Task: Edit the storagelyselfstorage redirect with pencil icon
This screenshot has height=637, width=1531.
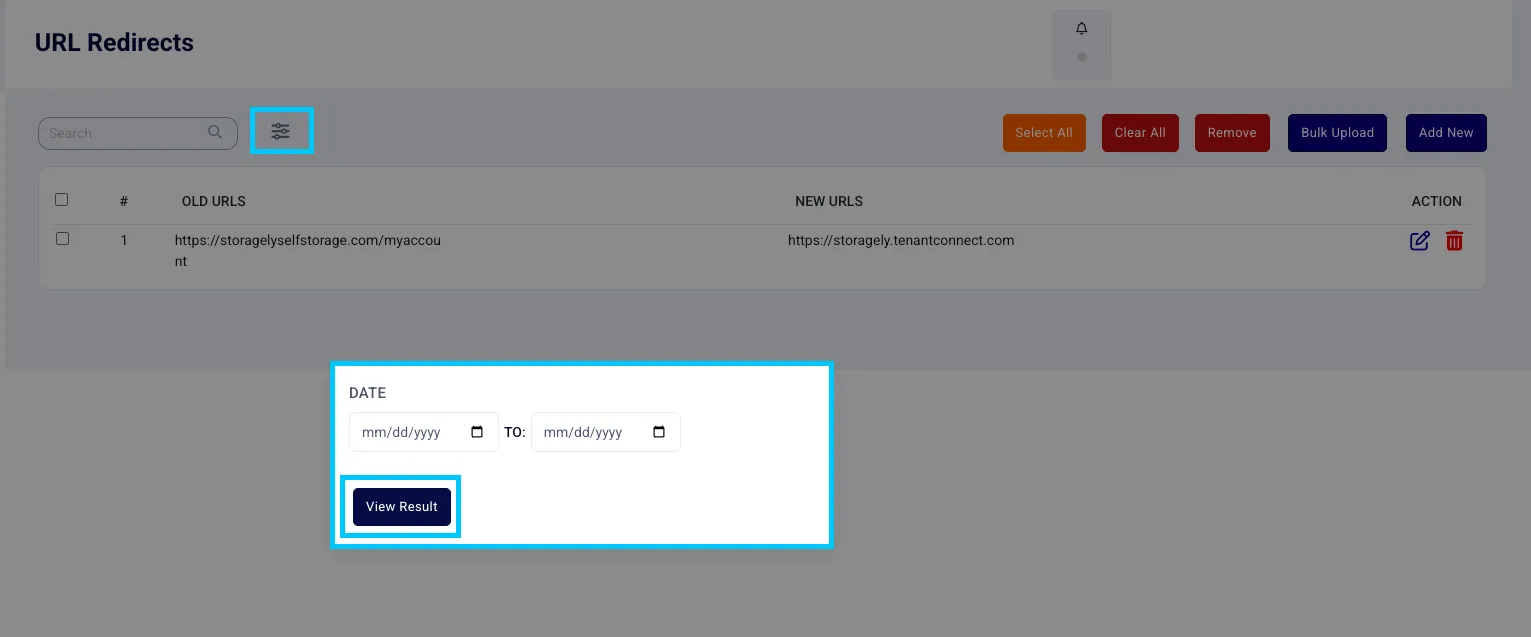Action: (1419, 241)
